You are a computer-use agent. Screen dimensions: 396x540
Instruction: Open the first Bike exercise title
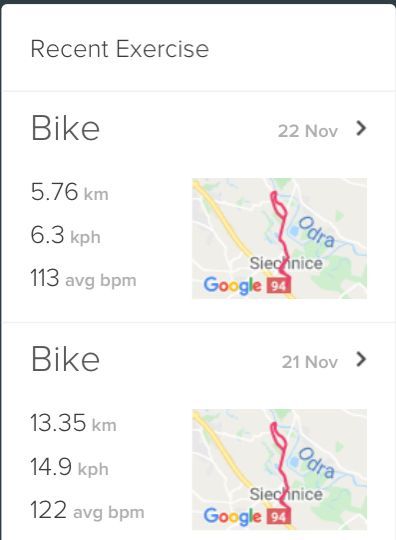tap(65, 128)
